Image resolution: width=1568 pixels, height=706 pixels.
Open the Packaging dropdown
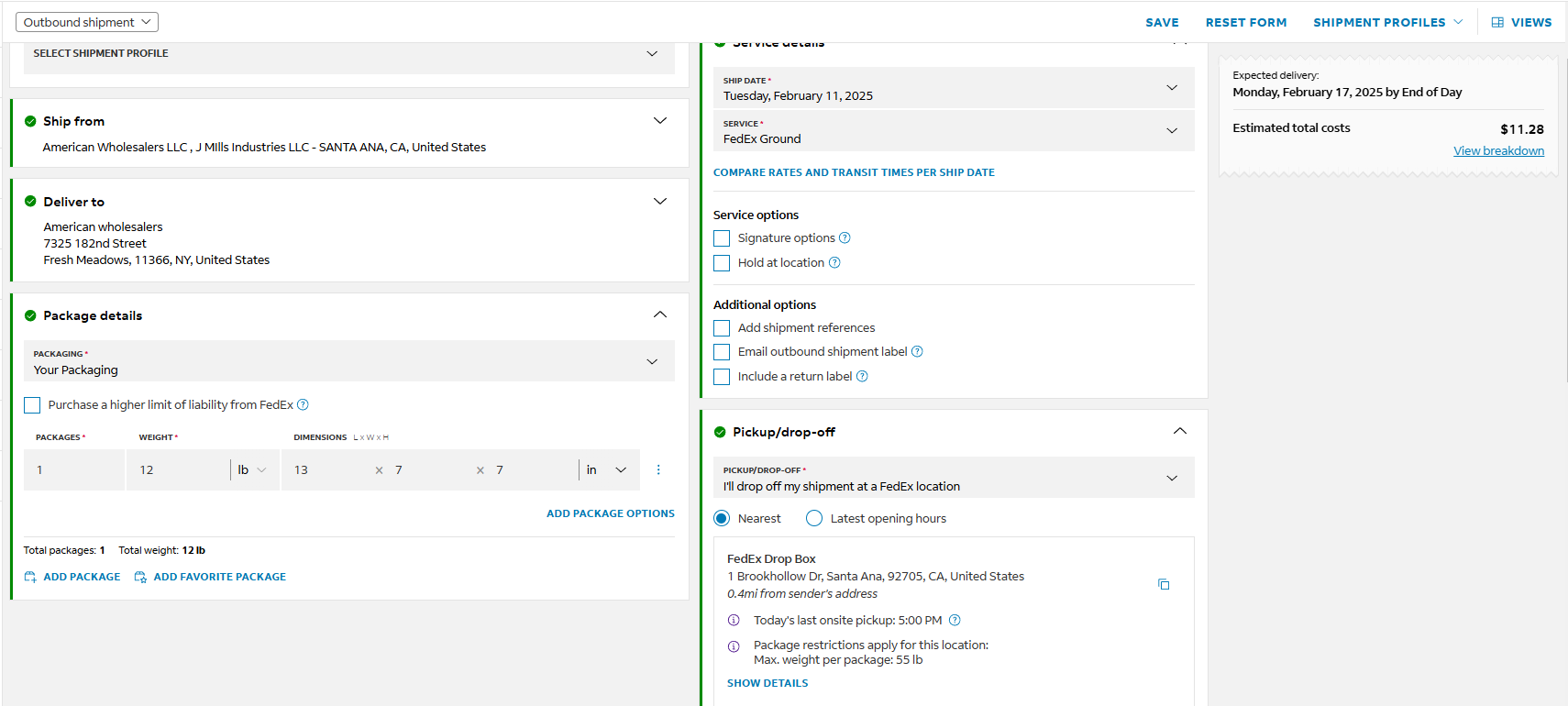click(348, 361)
